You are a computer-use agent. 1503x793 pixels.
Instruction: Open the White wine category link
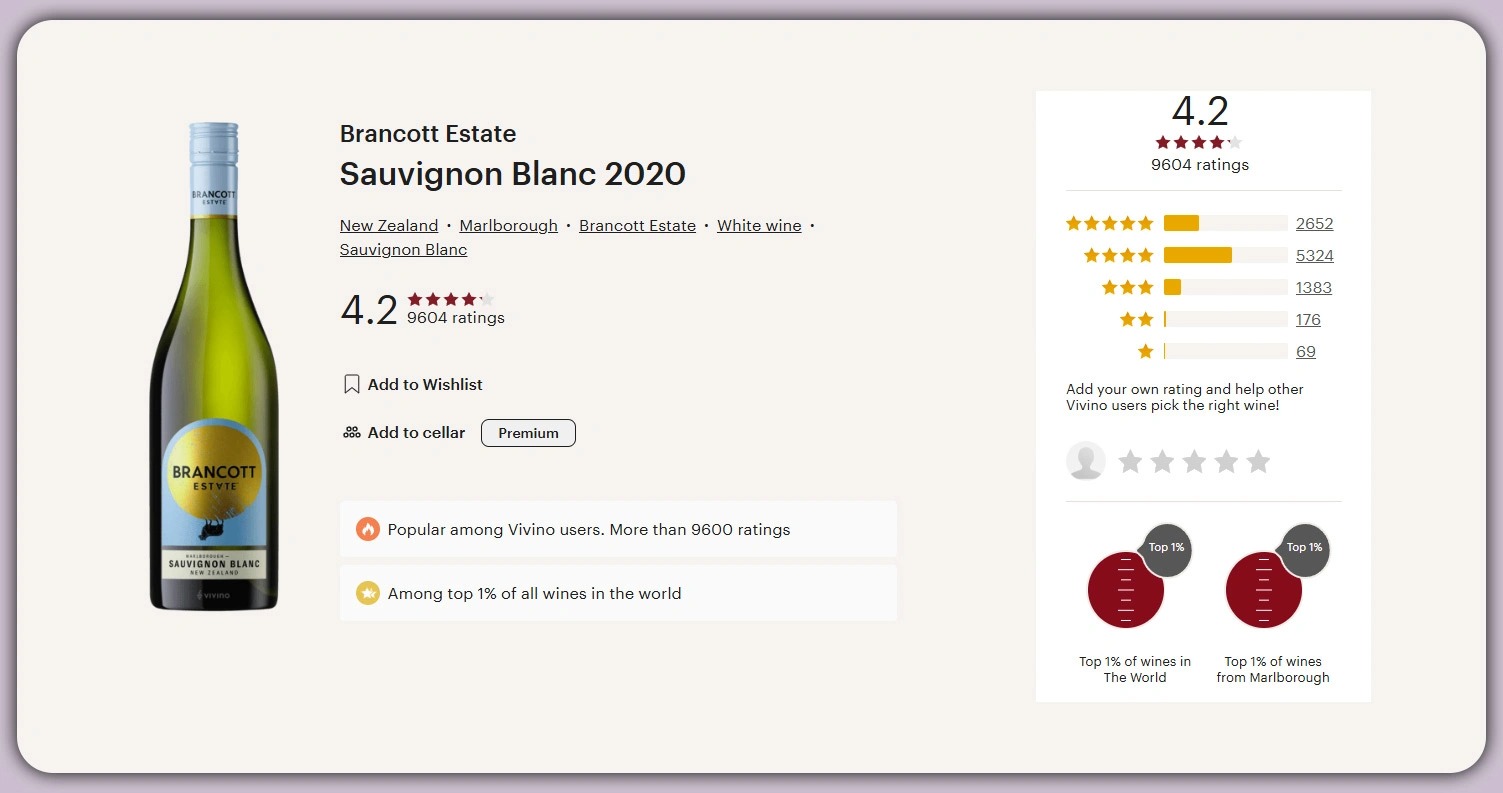click(x=759, y=226)
